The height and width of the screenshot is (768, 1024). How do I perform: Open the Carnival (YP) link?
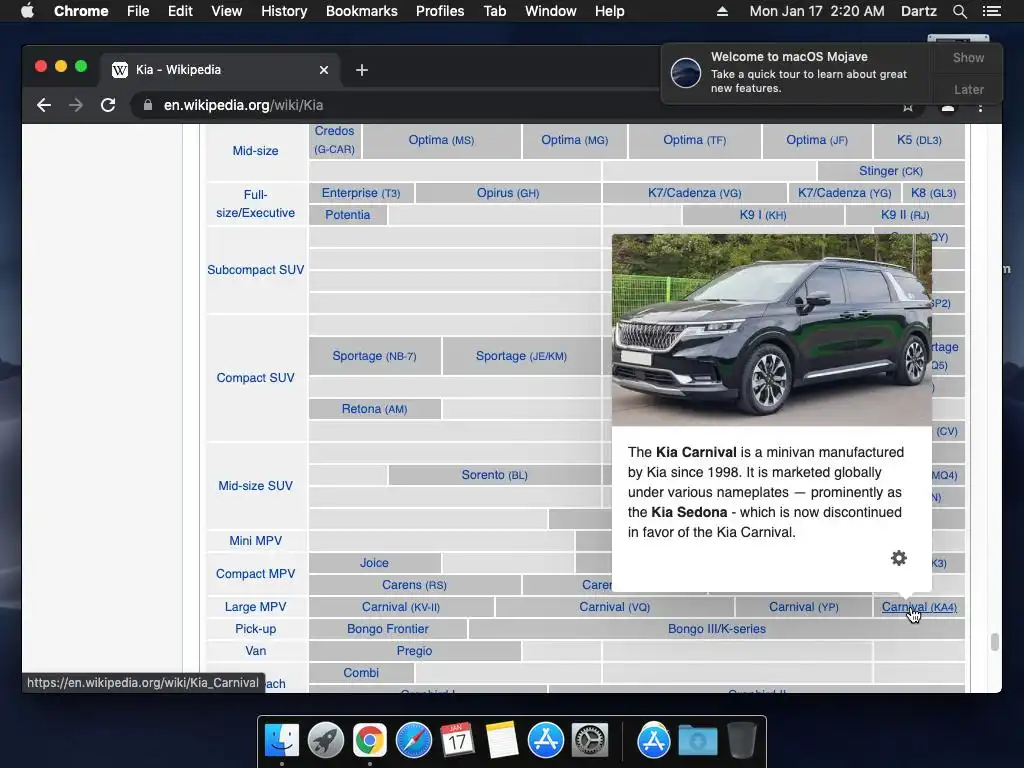pyautogui.click(x=804, y=607)
